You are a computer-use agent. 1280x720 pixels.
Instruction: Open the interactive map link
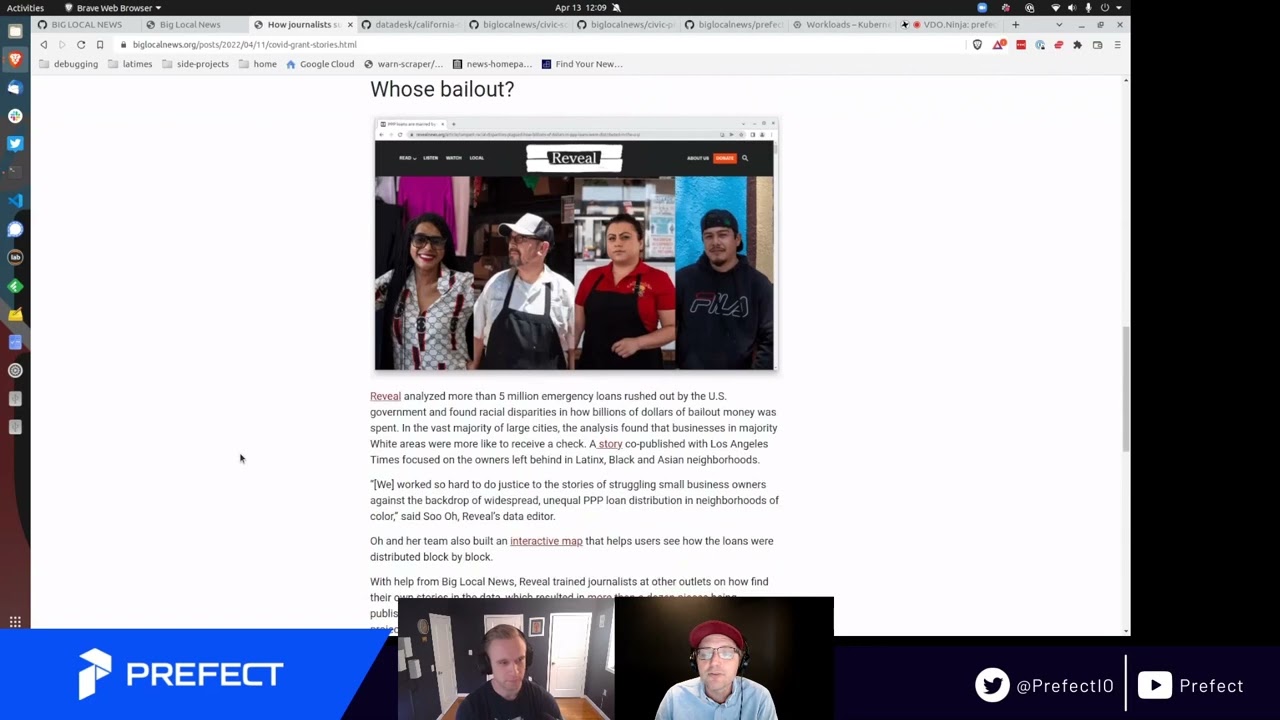pos(546,541)
